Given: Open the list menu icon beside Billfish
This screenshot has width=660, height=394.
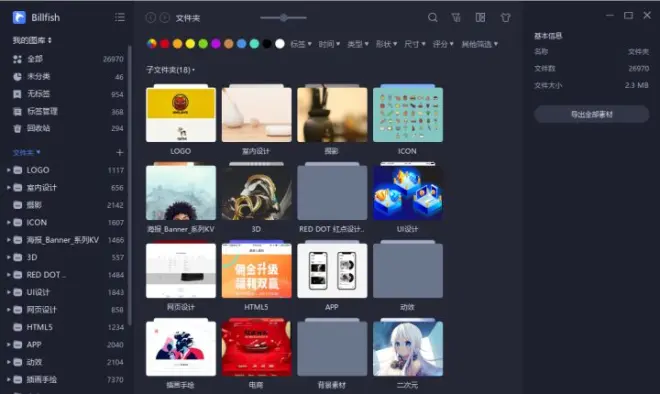Looking at the screenshot, I should (x=120, y=17).
